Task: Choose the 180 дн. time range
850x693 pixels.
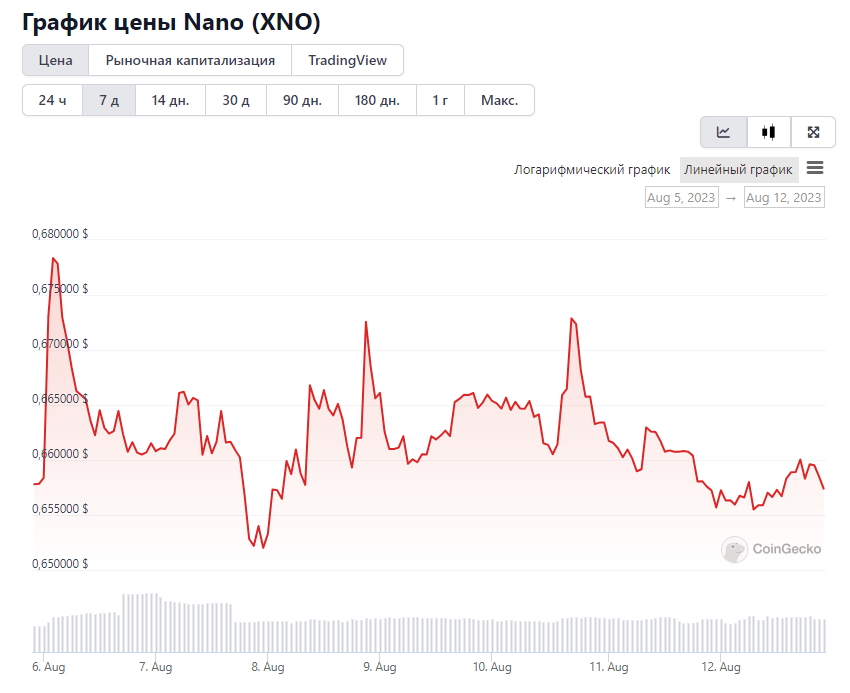Action: click(x=377, y=100)
